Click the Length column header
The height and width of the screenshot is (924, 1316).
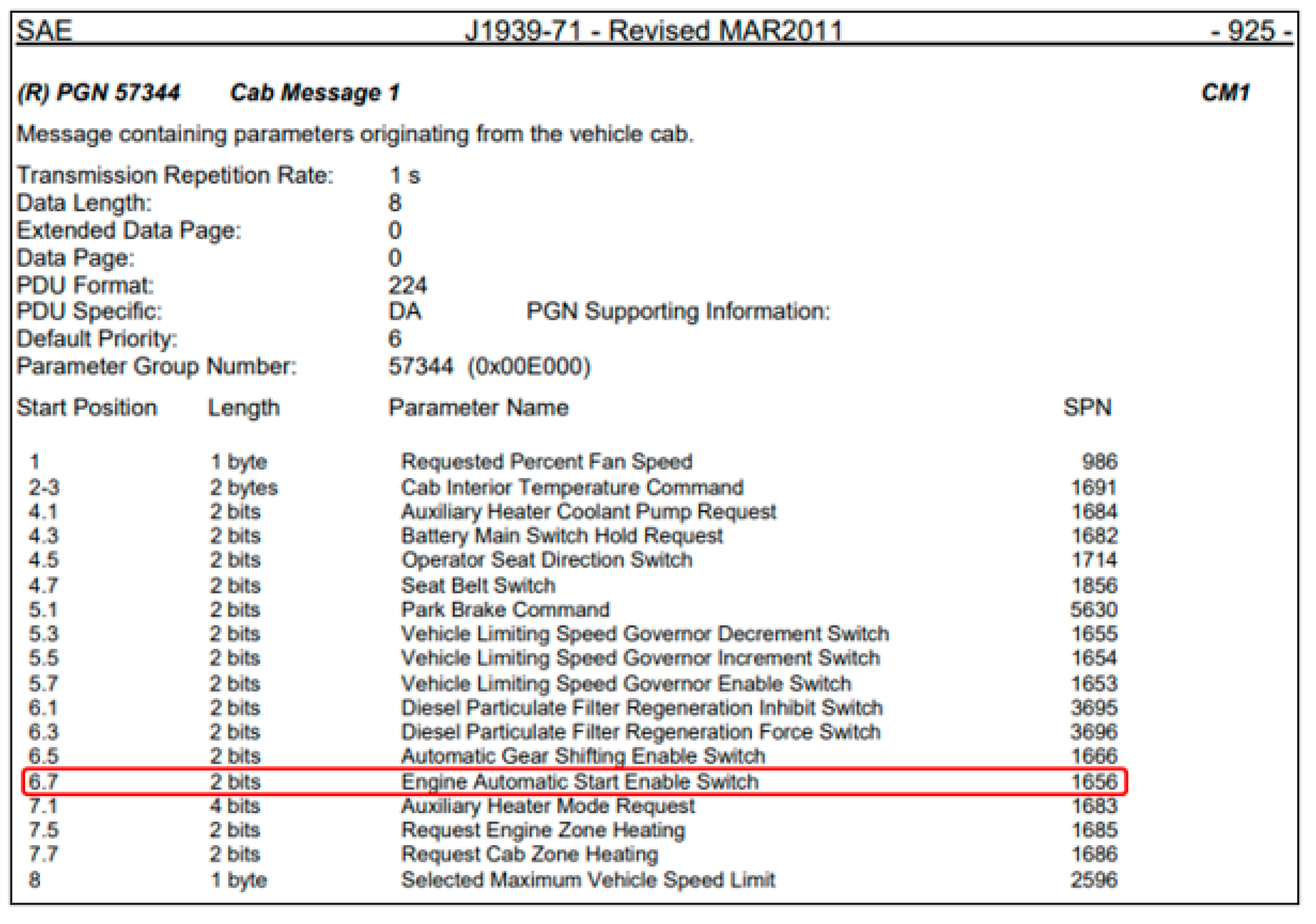tap(244, 408)
